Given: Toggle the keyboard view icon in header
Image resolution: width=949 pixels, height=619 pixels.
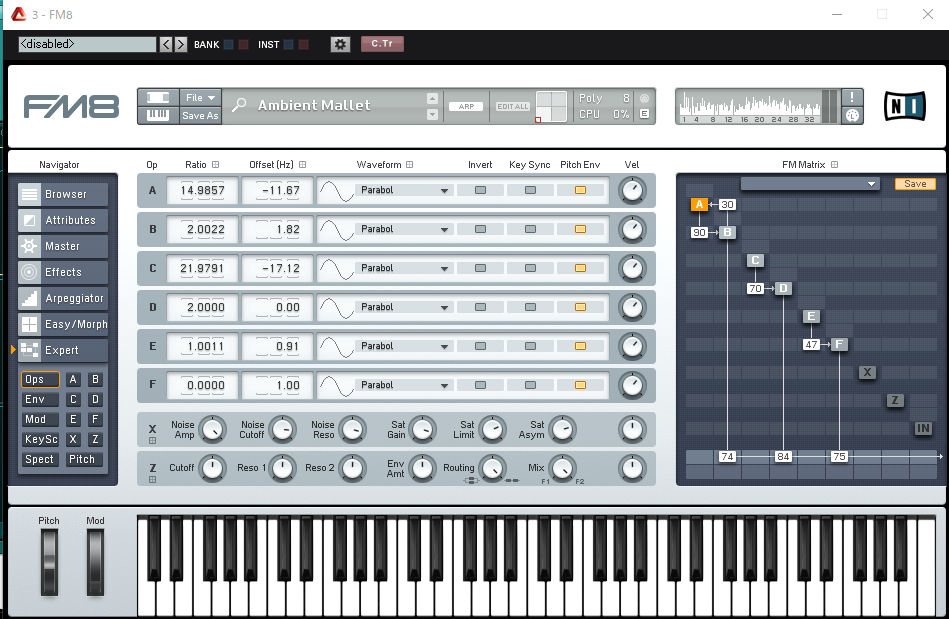Looking at the screenshot, I should (158, 114).
